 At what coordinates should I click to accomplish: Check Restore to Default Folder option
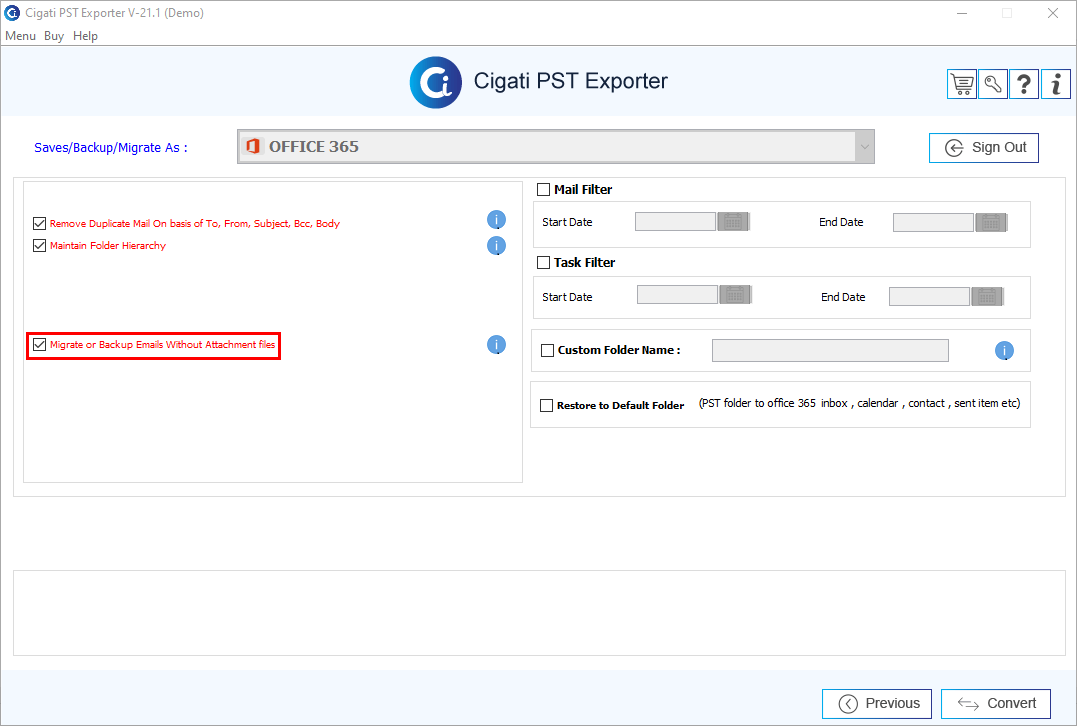tap(546, 405)
